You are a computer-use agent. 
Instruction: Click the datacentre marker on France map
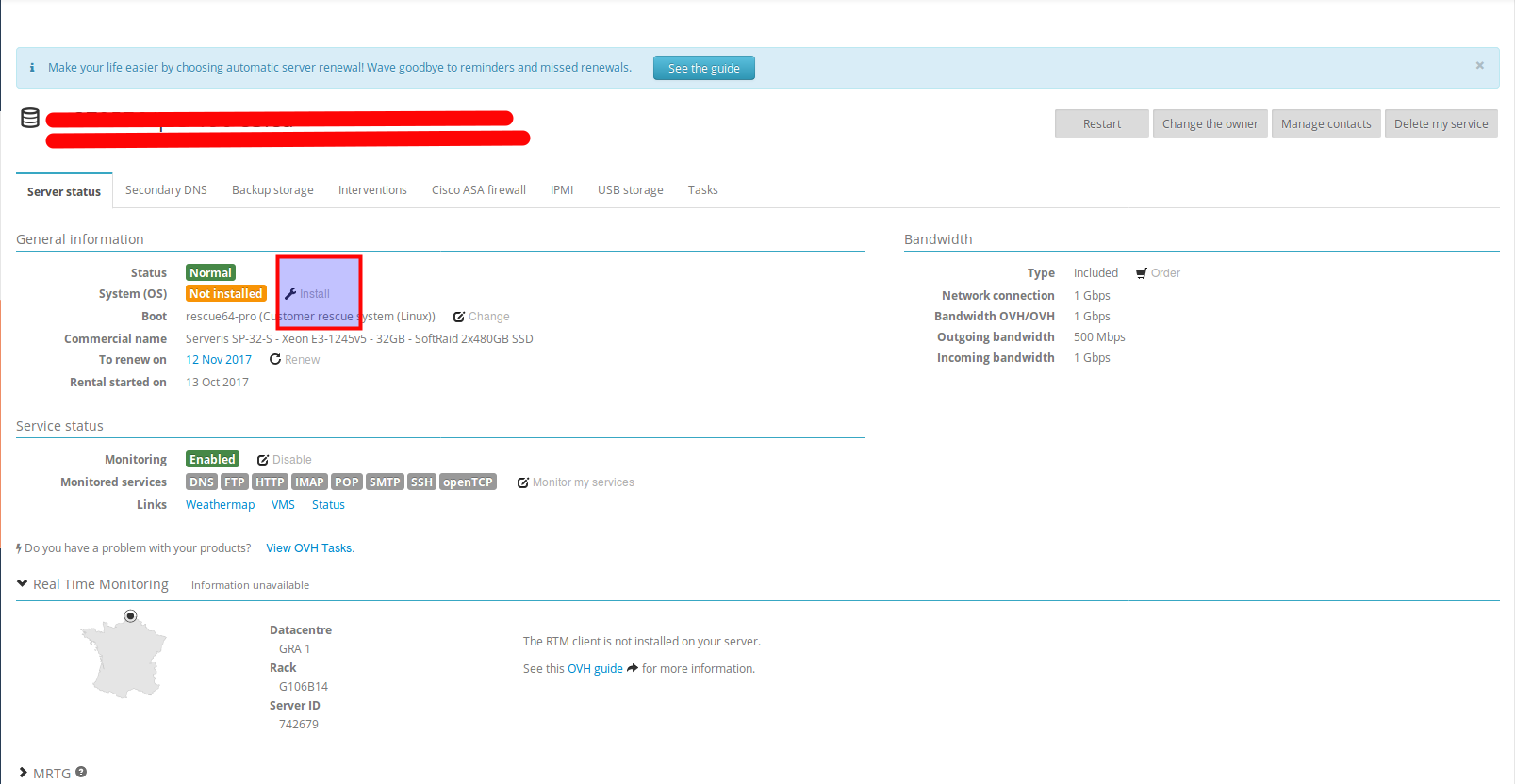coord(131,616)
